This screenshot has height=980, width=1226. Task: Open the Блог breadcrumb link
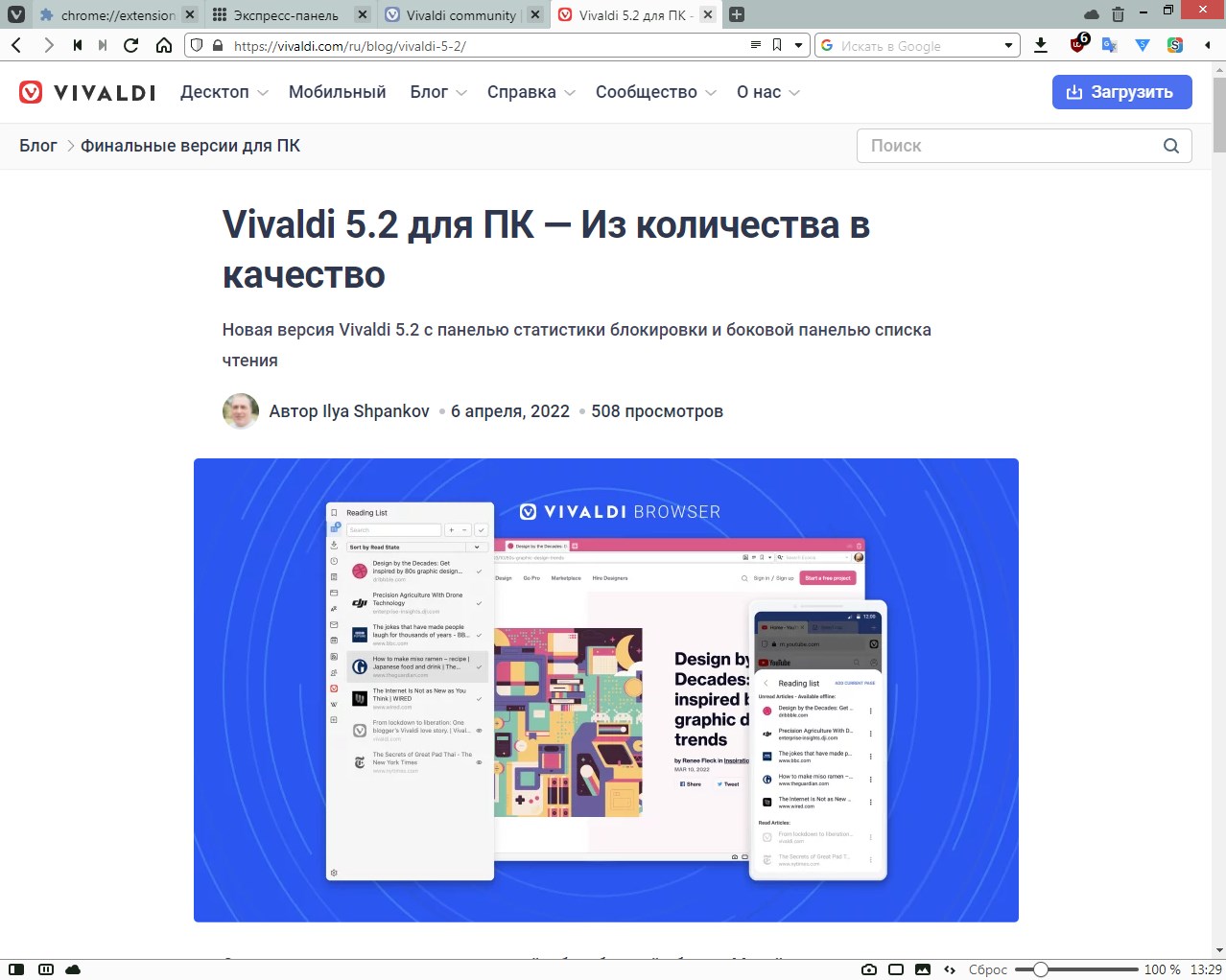pos(38,146)
